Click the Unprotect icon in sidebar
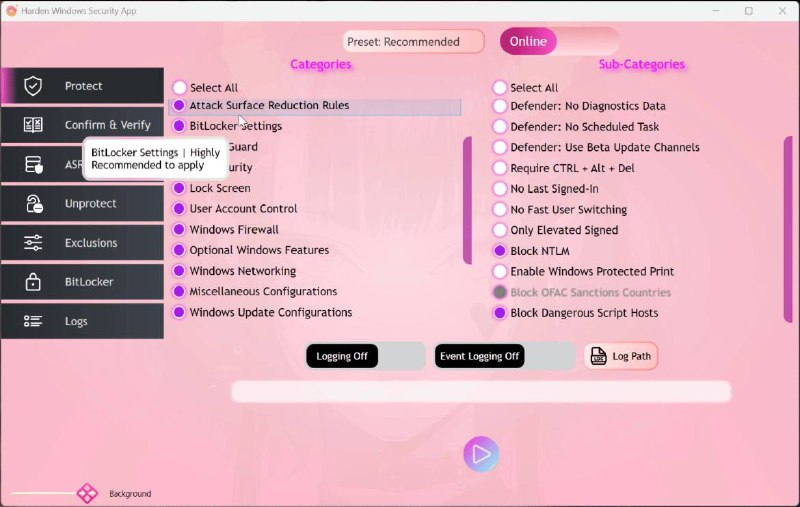The height and width of the screenshot is (507, 800). pyautogui.click(x=34, y=204)
